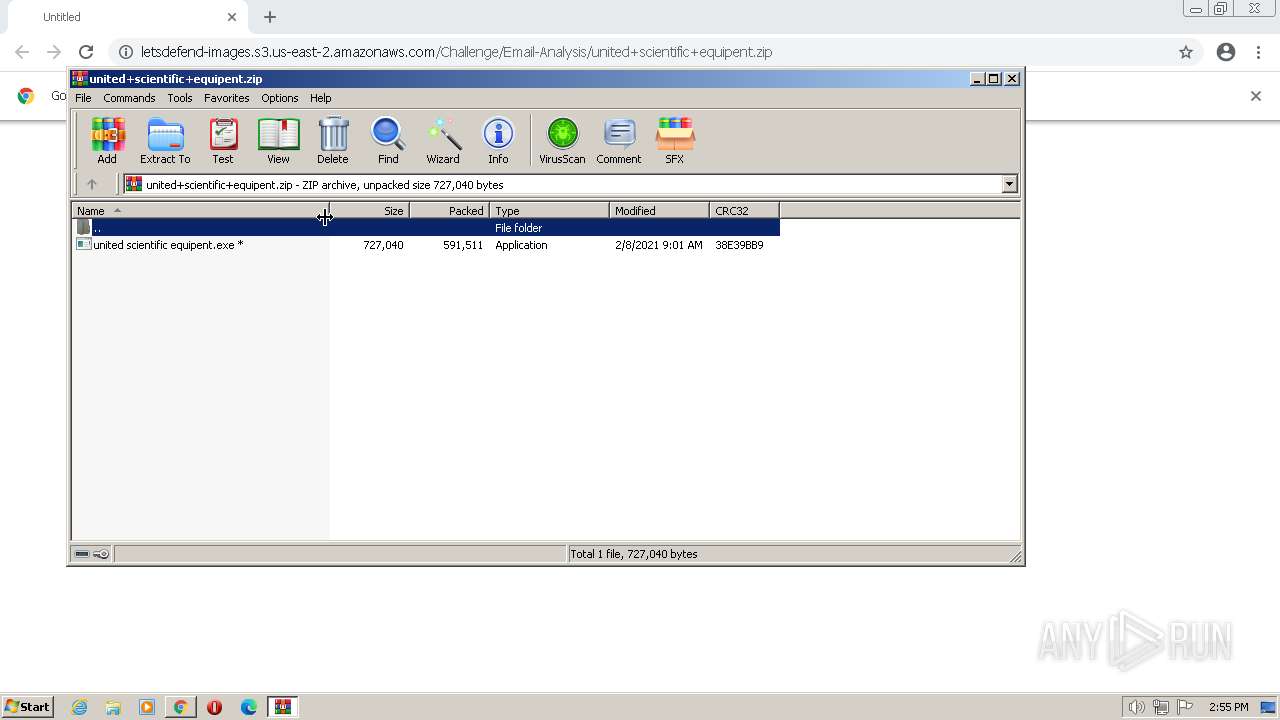Open the File menu

83,98
